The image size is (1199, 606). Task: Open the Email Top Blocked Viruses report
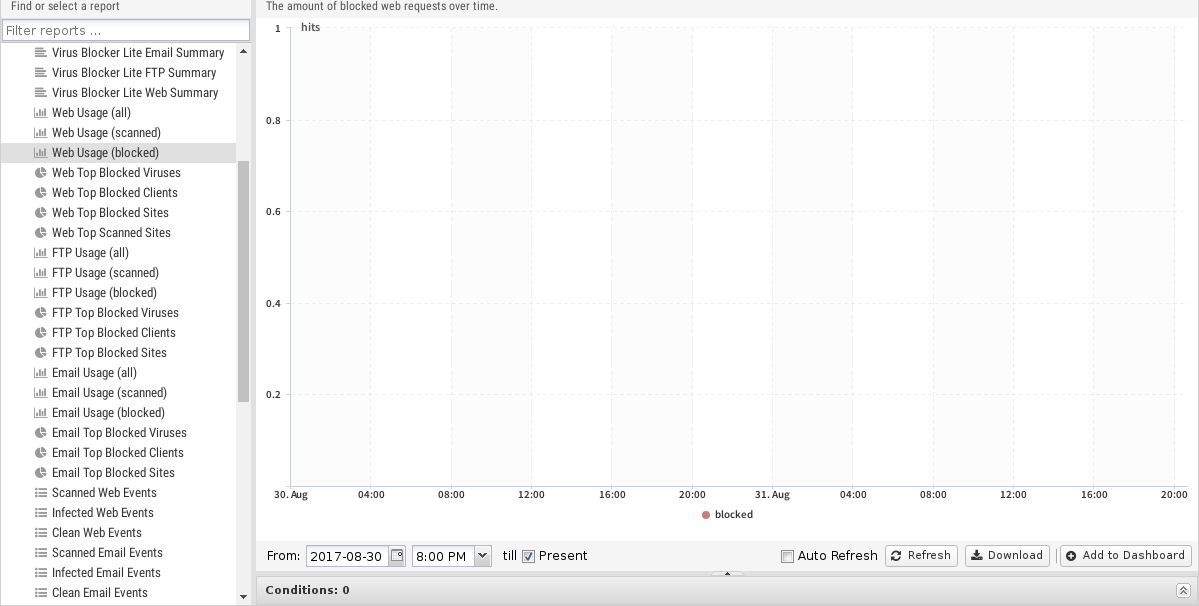click(119, 433)
